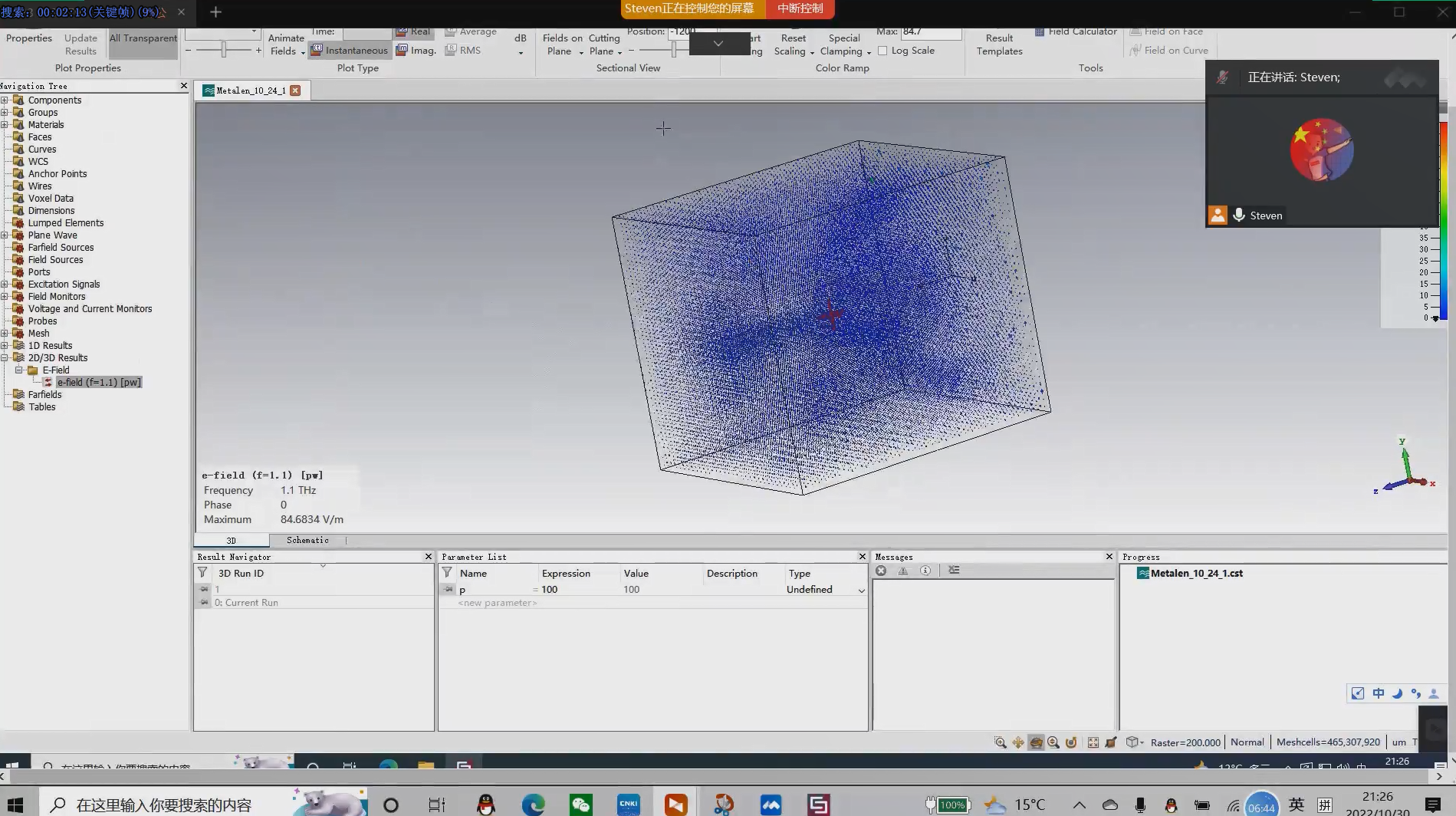Select the Instantaneous plot type
Image resolution: width=1456 pixels, height=816 pixels.
(350, 51)
